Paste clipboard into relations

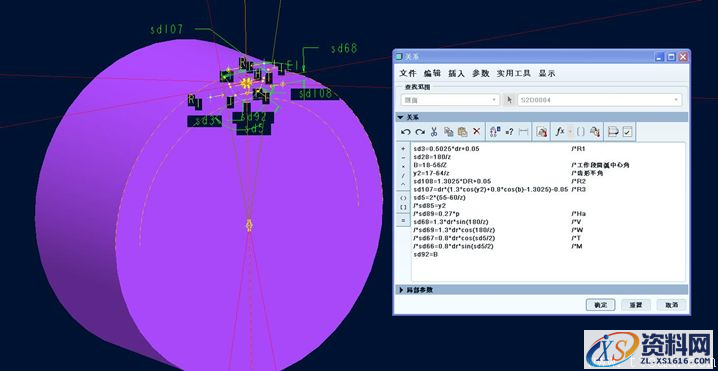click(462, 132)
